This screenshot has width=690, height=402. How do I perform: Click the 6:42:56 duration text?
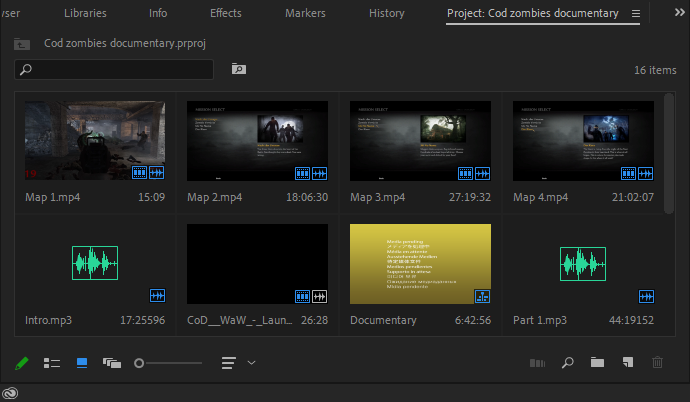[473, 320]
